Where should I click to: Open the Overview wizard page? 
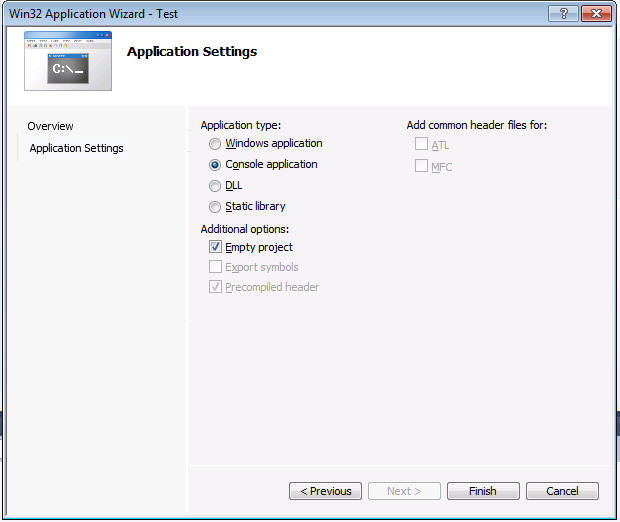coord(50,126)
